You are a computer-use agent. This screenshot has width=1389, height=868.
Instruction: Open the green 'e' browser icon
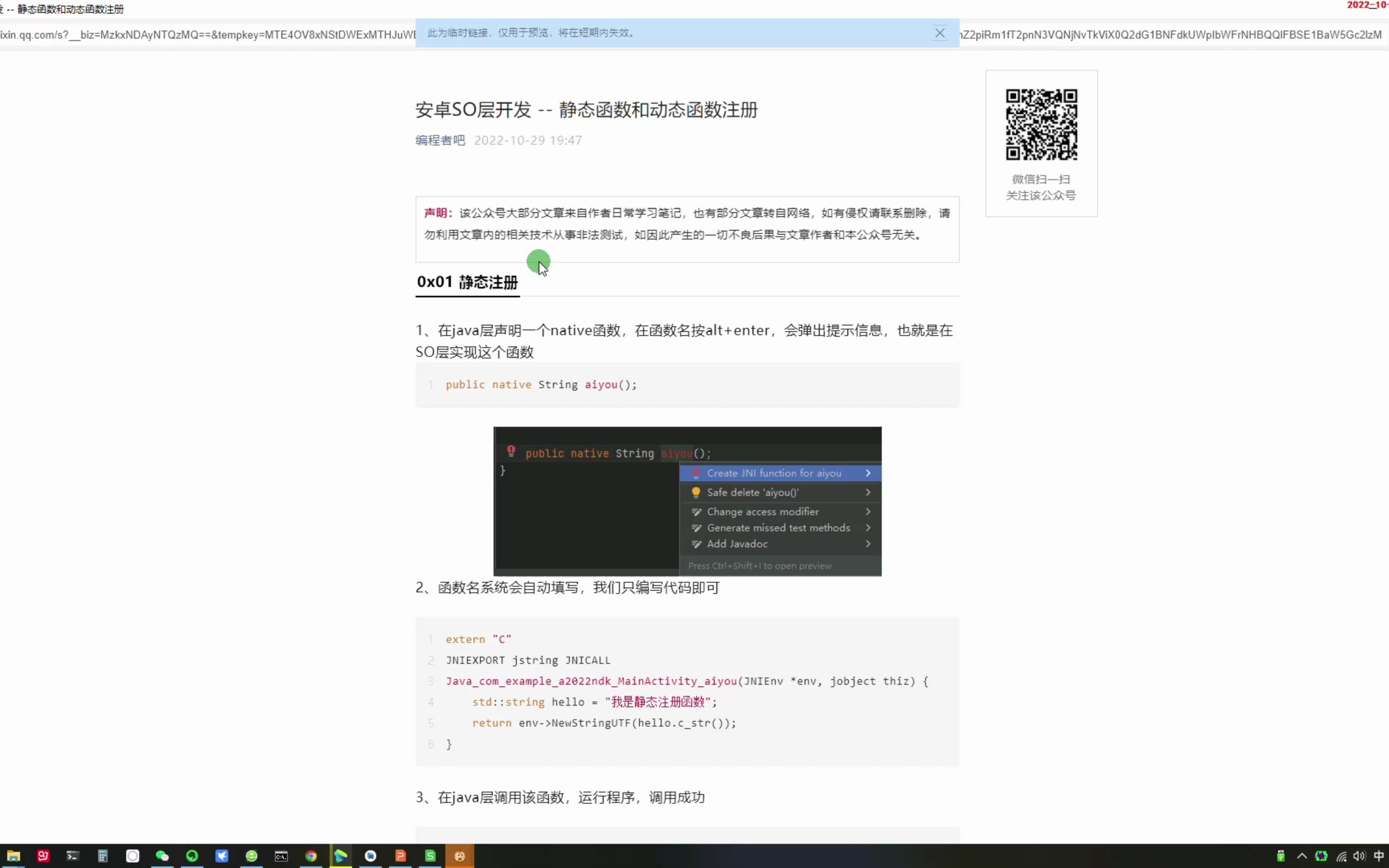(x=252, y=856)
